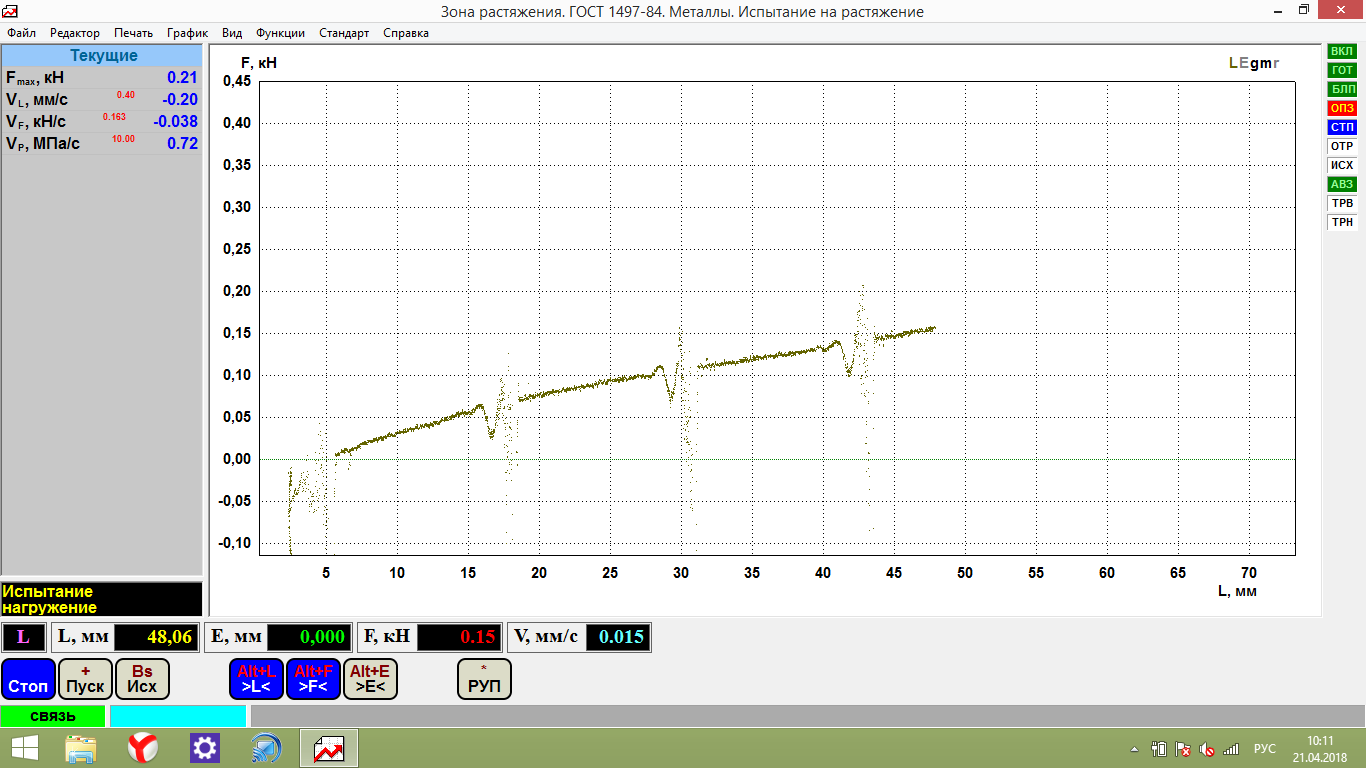Open the Вид menu
Screen dimensions: 1366x768
[x=232, y=33]
